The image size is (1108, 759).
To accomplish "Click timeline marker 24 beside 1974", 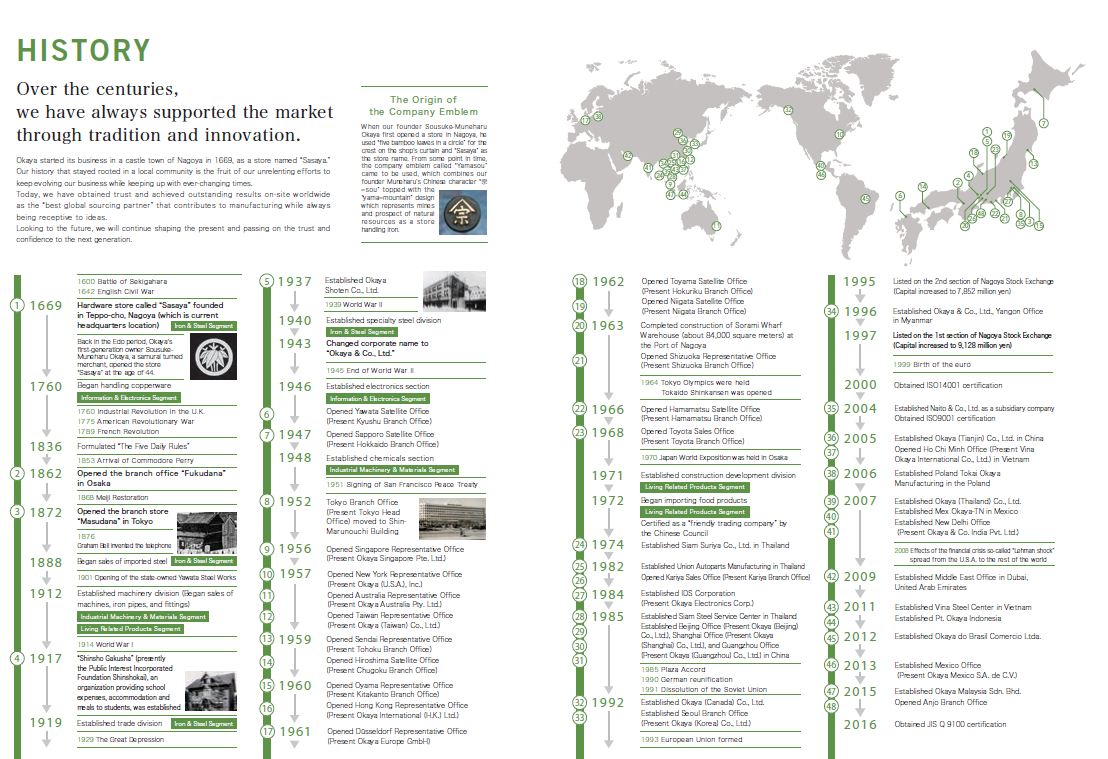I will (579, 545).
